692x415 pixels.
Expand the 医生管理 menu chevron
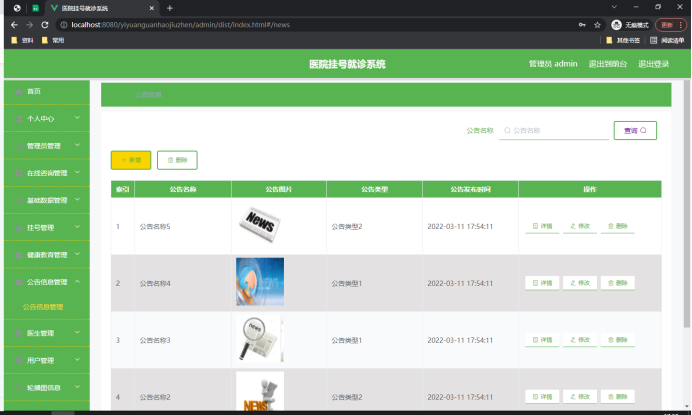tap(77, 332)
